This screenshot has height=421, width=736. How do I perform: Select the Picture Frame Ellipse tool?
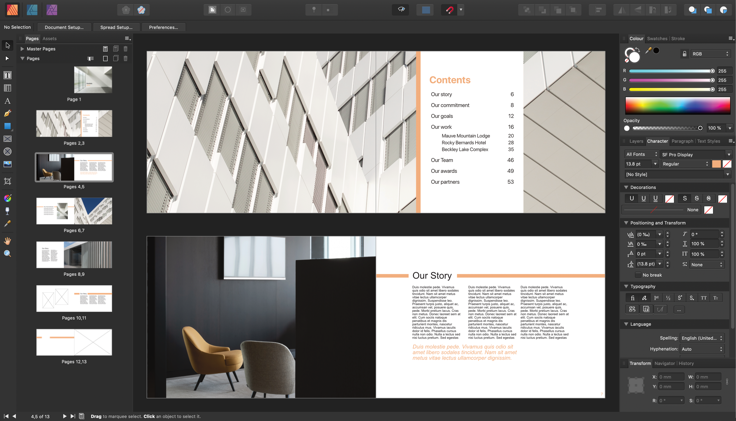(8, 152)
